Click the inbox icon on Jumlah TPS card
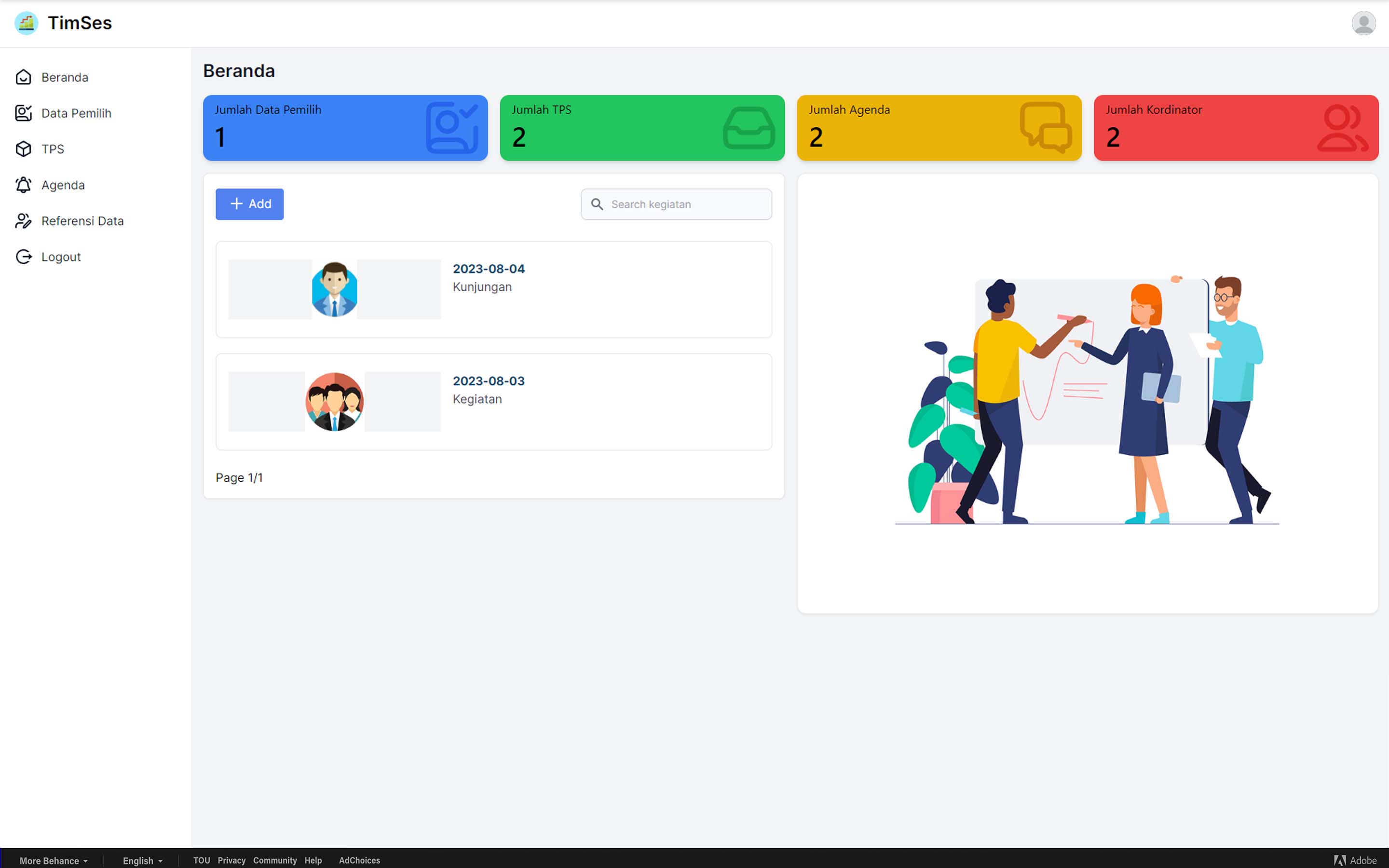This screenshot has width=1389, height=868. [x=749, y=128]
